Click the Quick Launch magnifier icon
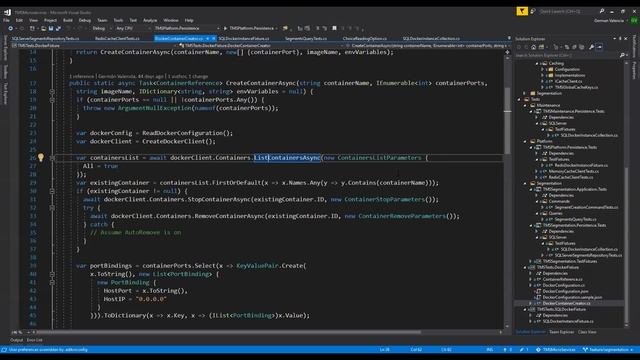Screen dimensions: 640x360 click(602, 11)
